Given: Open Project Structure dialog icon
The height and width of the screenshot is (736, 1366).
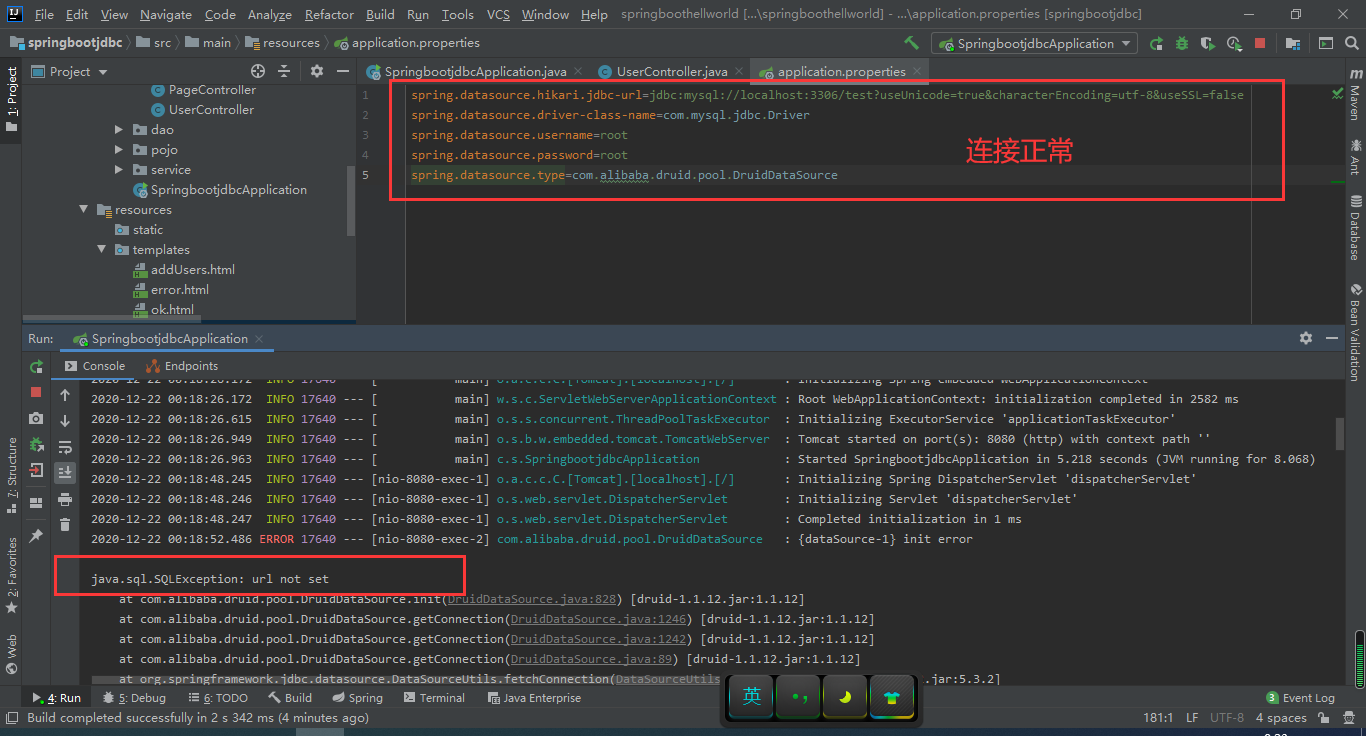Looking at the screenshot, I should coord(1294,43).
